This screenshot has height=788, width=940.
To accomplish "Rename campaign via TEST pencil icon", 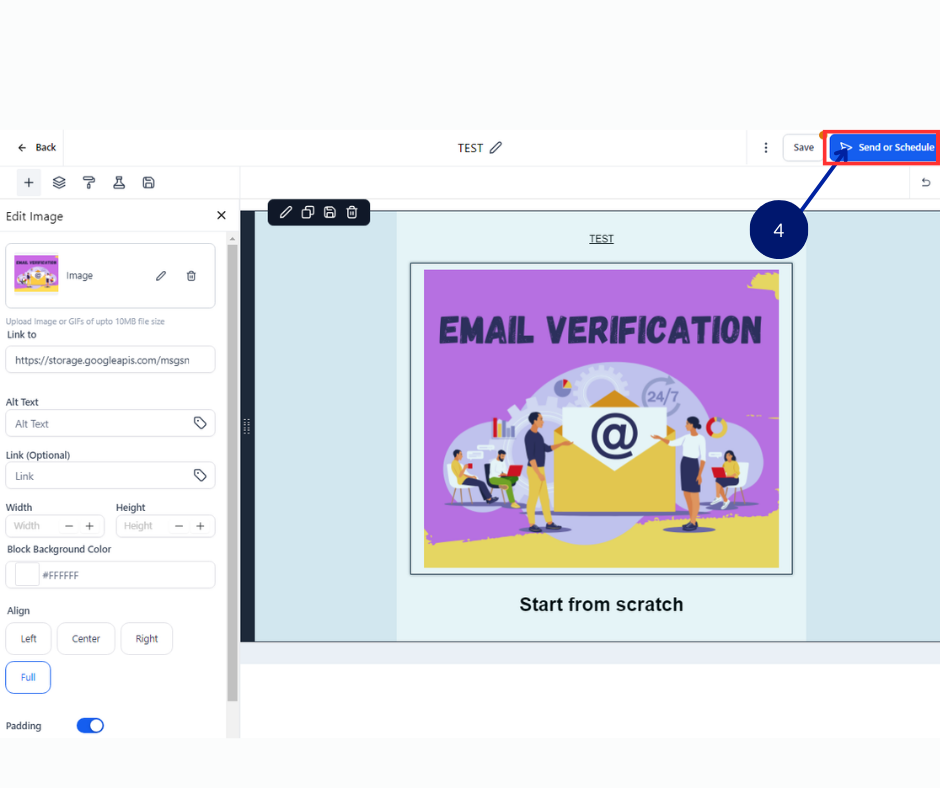I will (x=496, y=147).
